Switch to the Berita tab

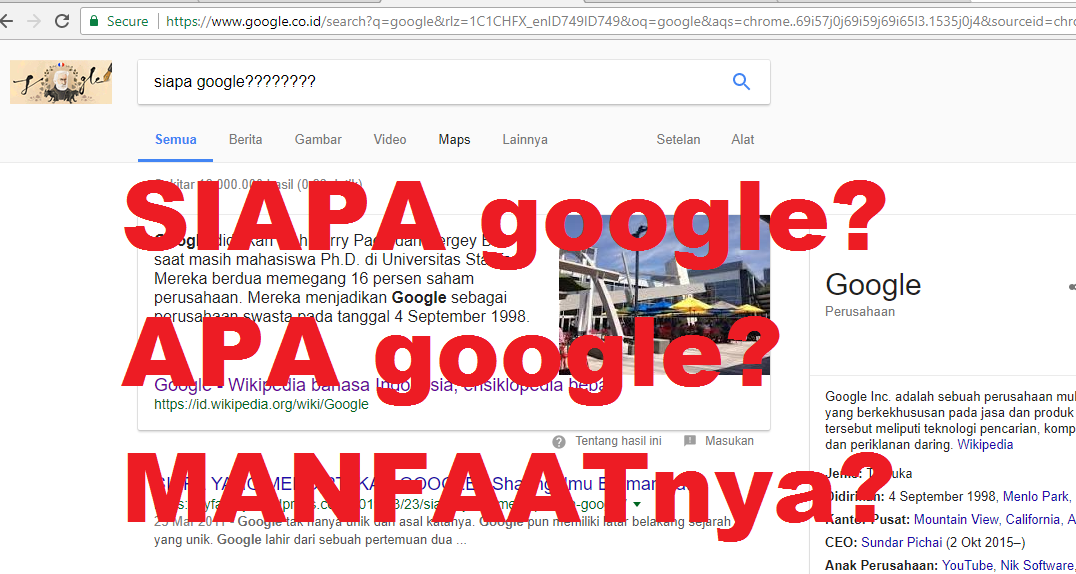(246, 139)
